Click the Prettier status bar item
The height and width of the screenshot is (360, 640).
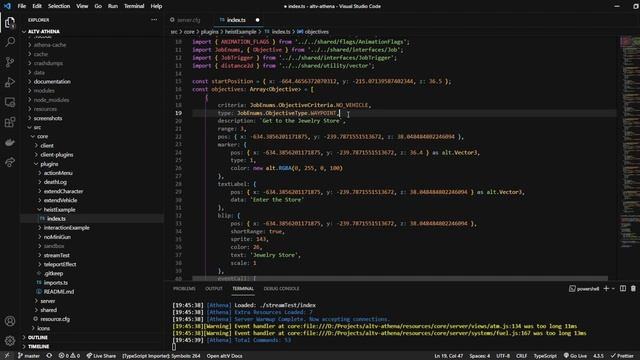click(x=622, y=356)
